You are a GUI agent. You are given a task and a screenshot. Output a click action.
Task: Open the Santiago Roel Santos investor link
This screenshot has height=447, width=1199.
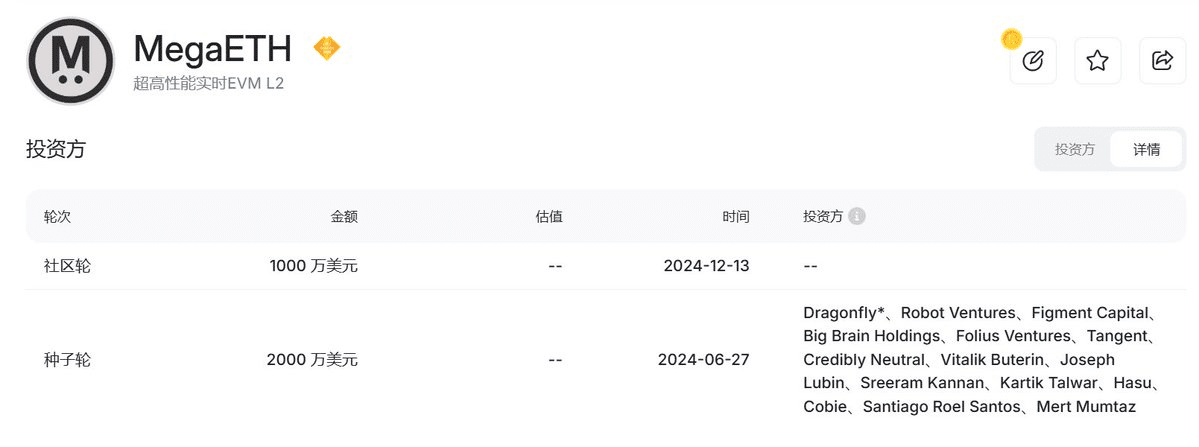941,407
